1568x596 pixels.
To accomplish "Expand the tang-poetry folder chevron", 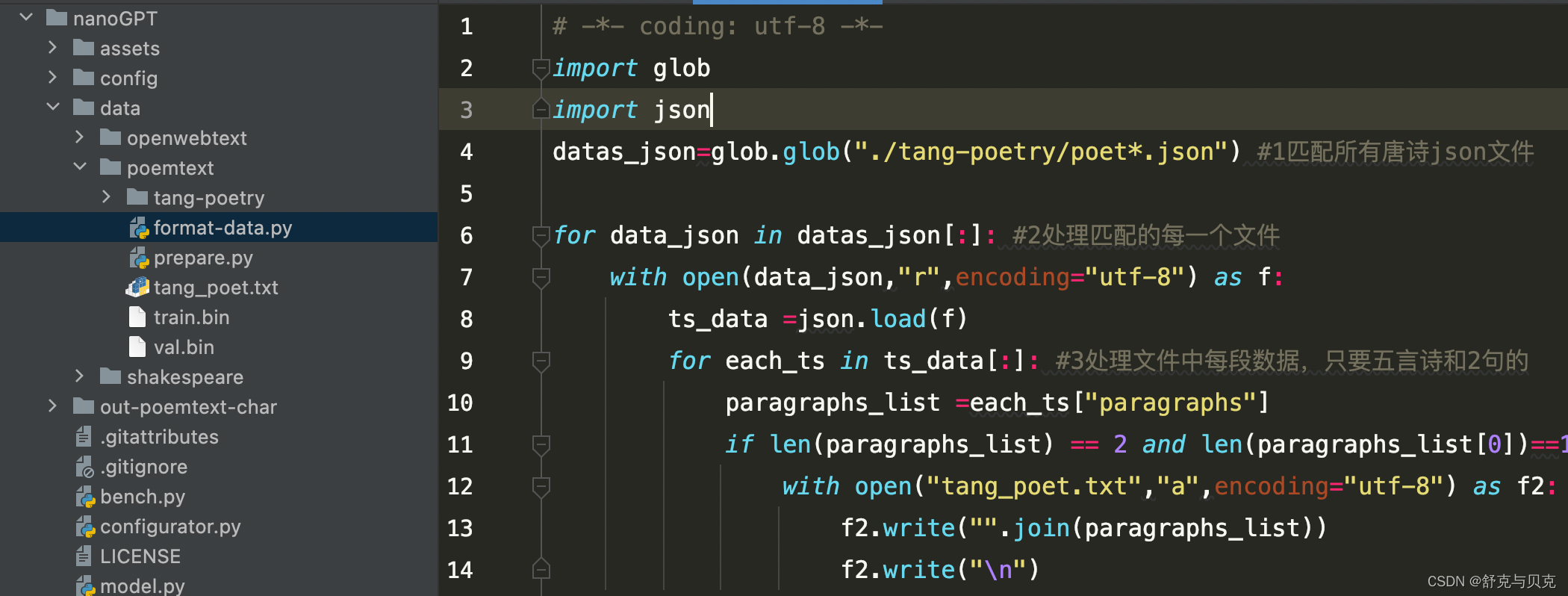I will (x=106, y=197).
